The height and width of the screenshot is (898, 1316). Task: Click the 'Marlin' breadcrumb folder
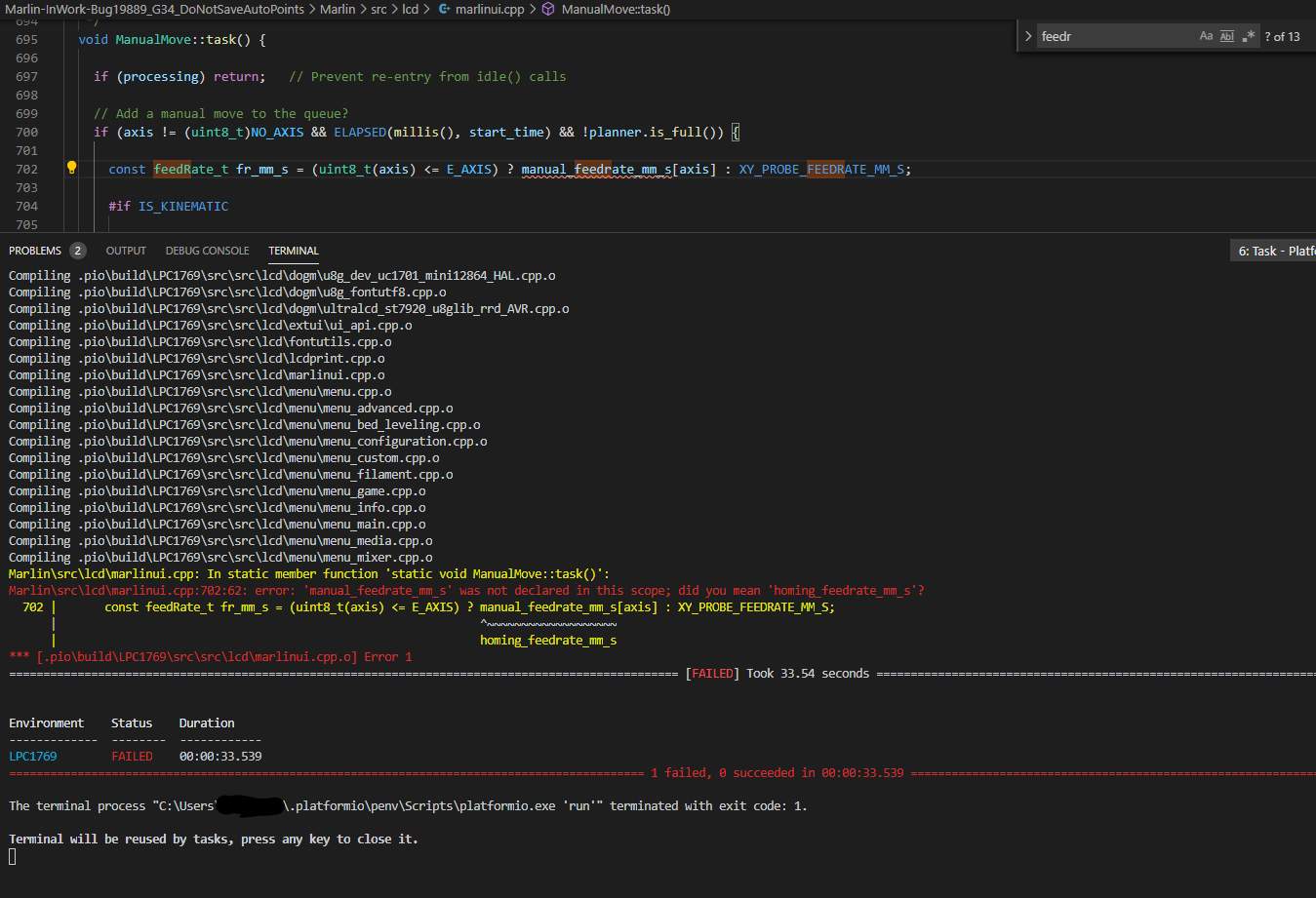pyautogui.click(x=338, y=9)
